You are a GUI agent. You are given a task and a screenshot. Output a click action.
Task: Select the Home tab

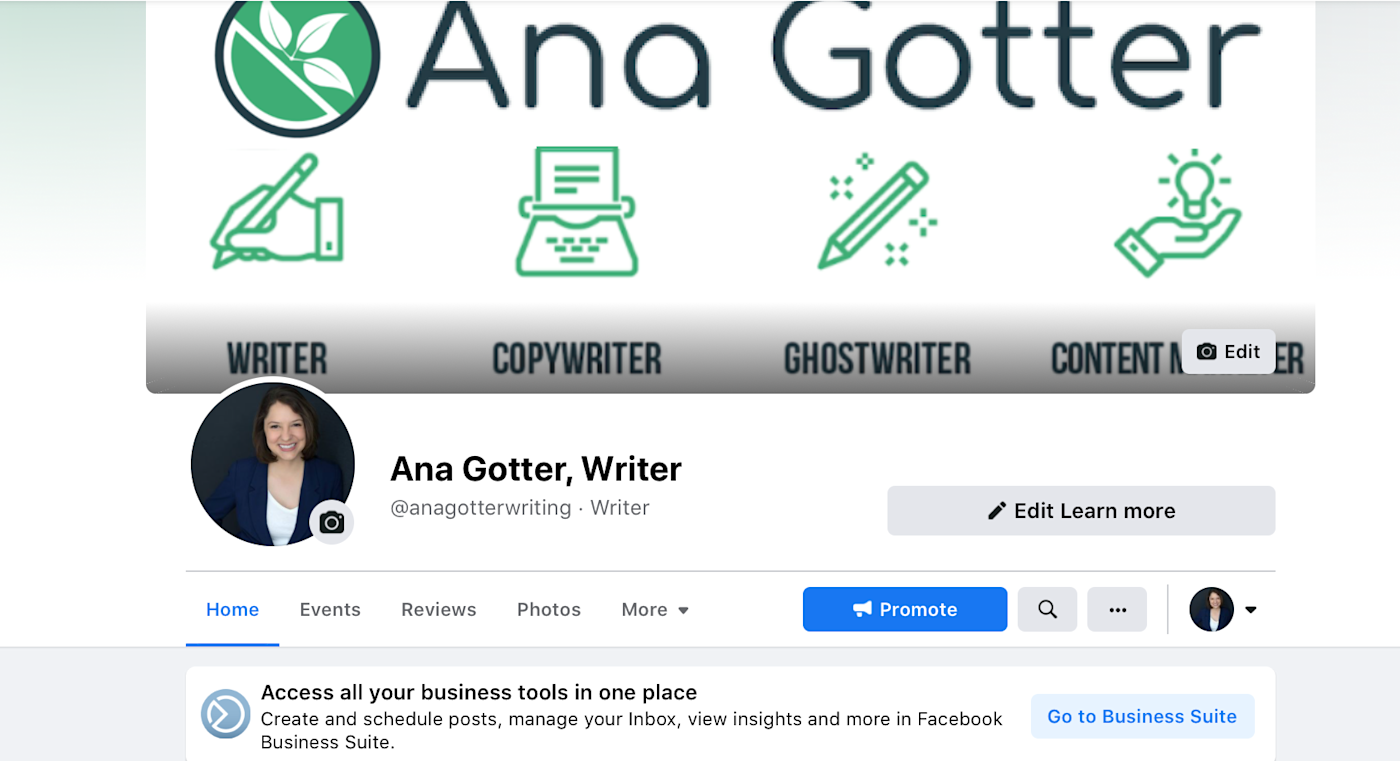click(232, 609)
